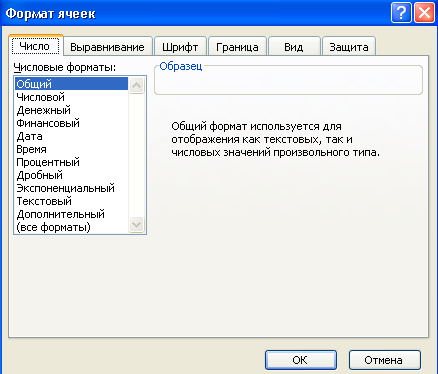
Task: Select the Время format
Action: (71, 149)
